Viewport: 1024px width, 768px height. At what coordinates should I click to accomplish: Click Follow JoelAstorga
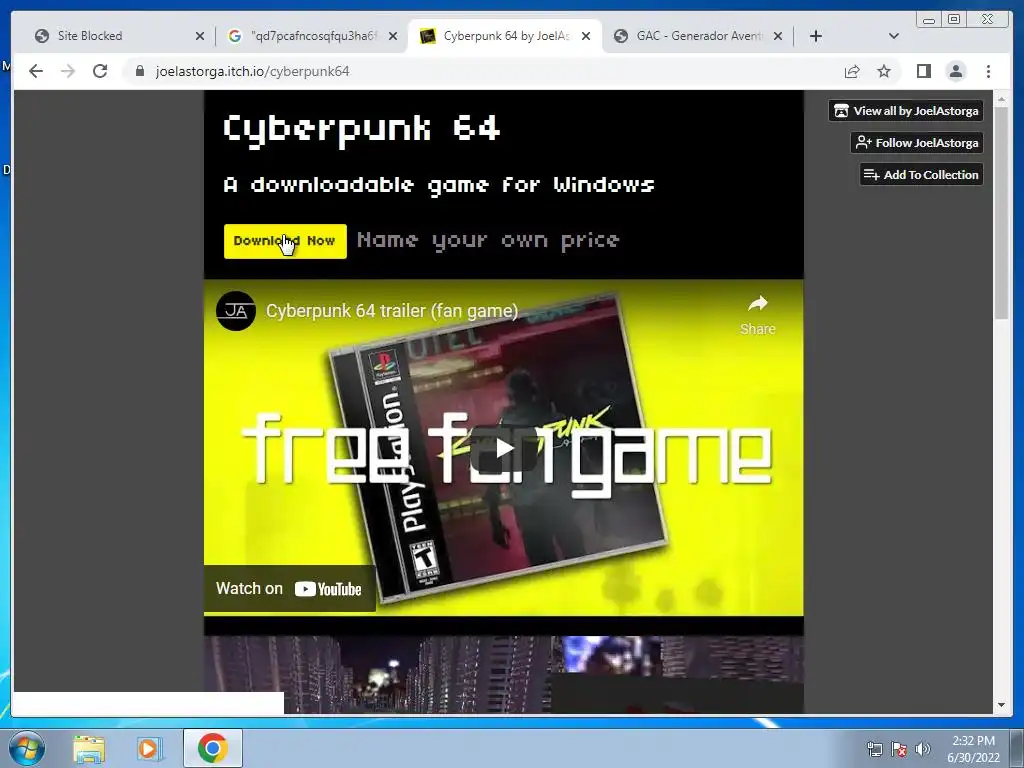(917, 142)
